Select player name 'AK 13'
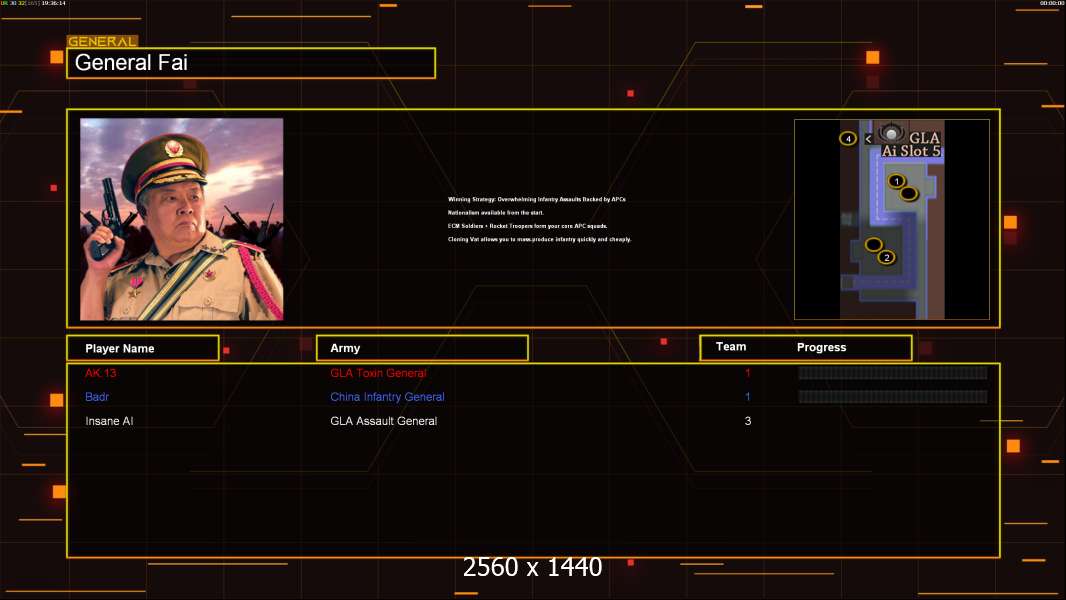The width and height of the screenshot is (1066, 600). click(101, 373)
